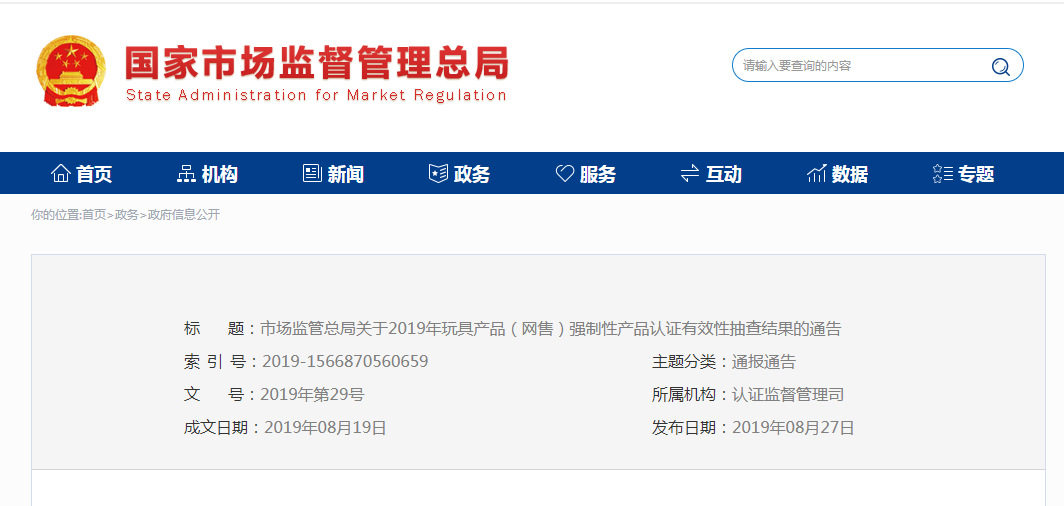Click the organization chart icon beside 机构
The image size is (1064, 506).
pyautogui.click(x=186, y=174)
